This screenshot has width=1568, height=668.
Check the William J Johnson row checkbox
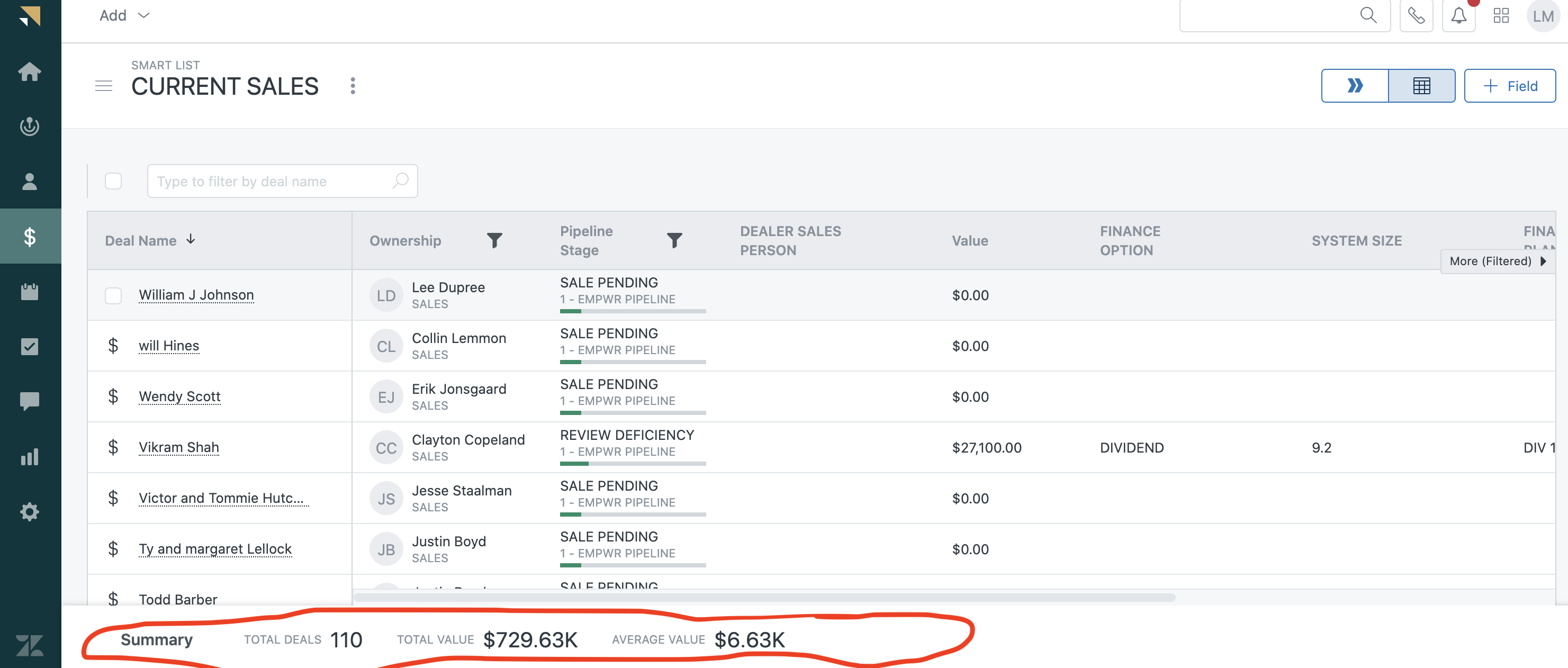pyautogui.click(x=113, y=296)
